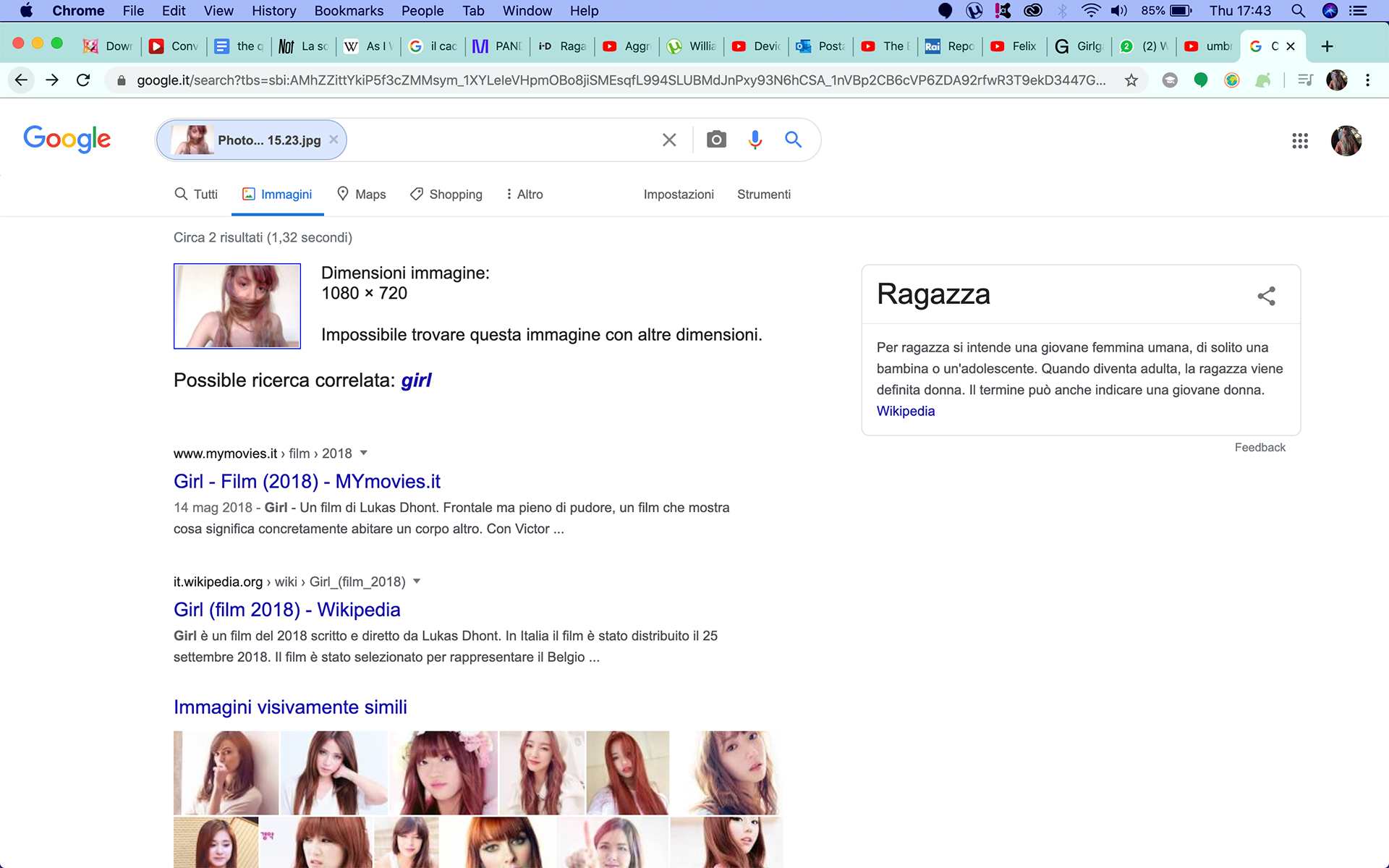Open Impostazioni settings
This screenshot has width=1389, height=868.
click(679, 195)
